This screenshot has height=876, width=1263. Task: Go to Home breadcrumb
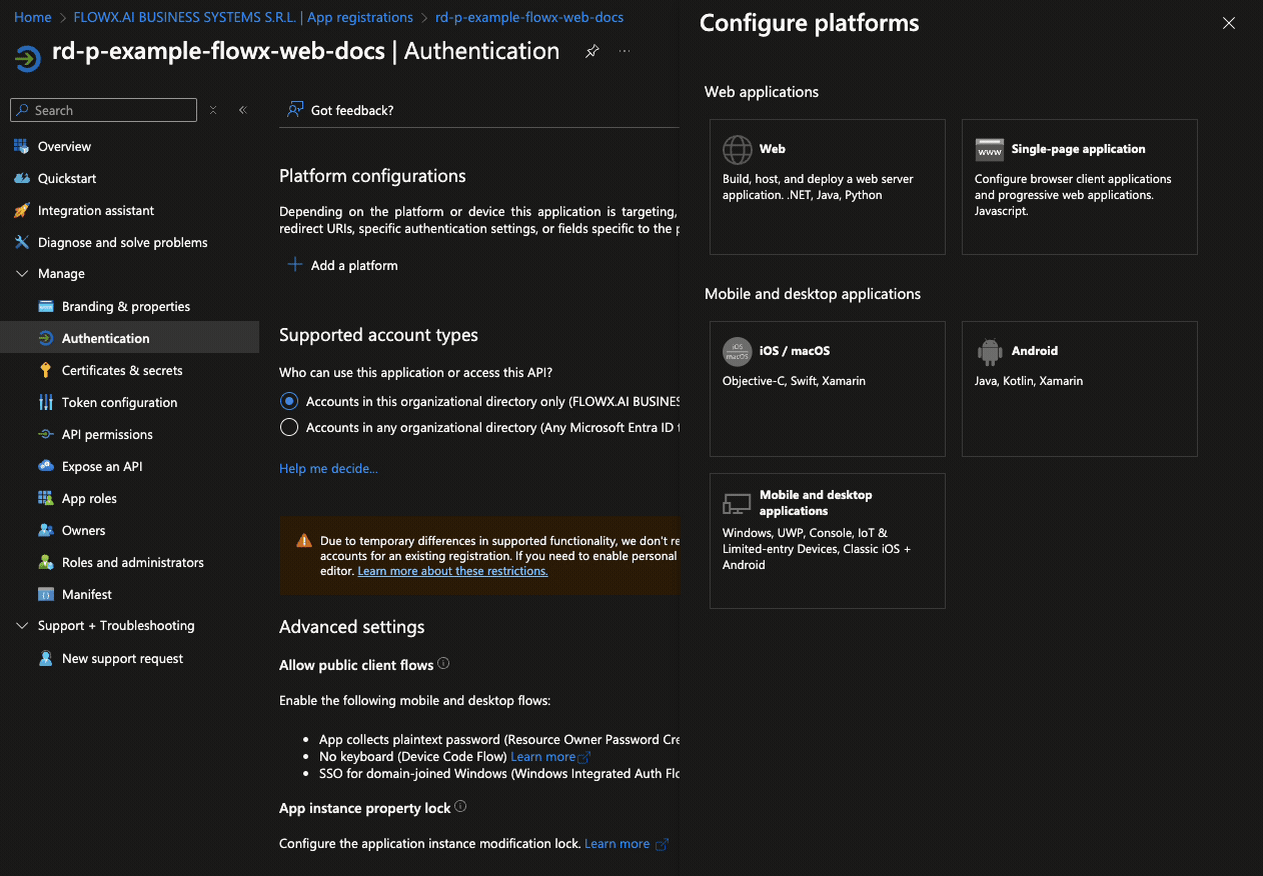tap(33, 17)
